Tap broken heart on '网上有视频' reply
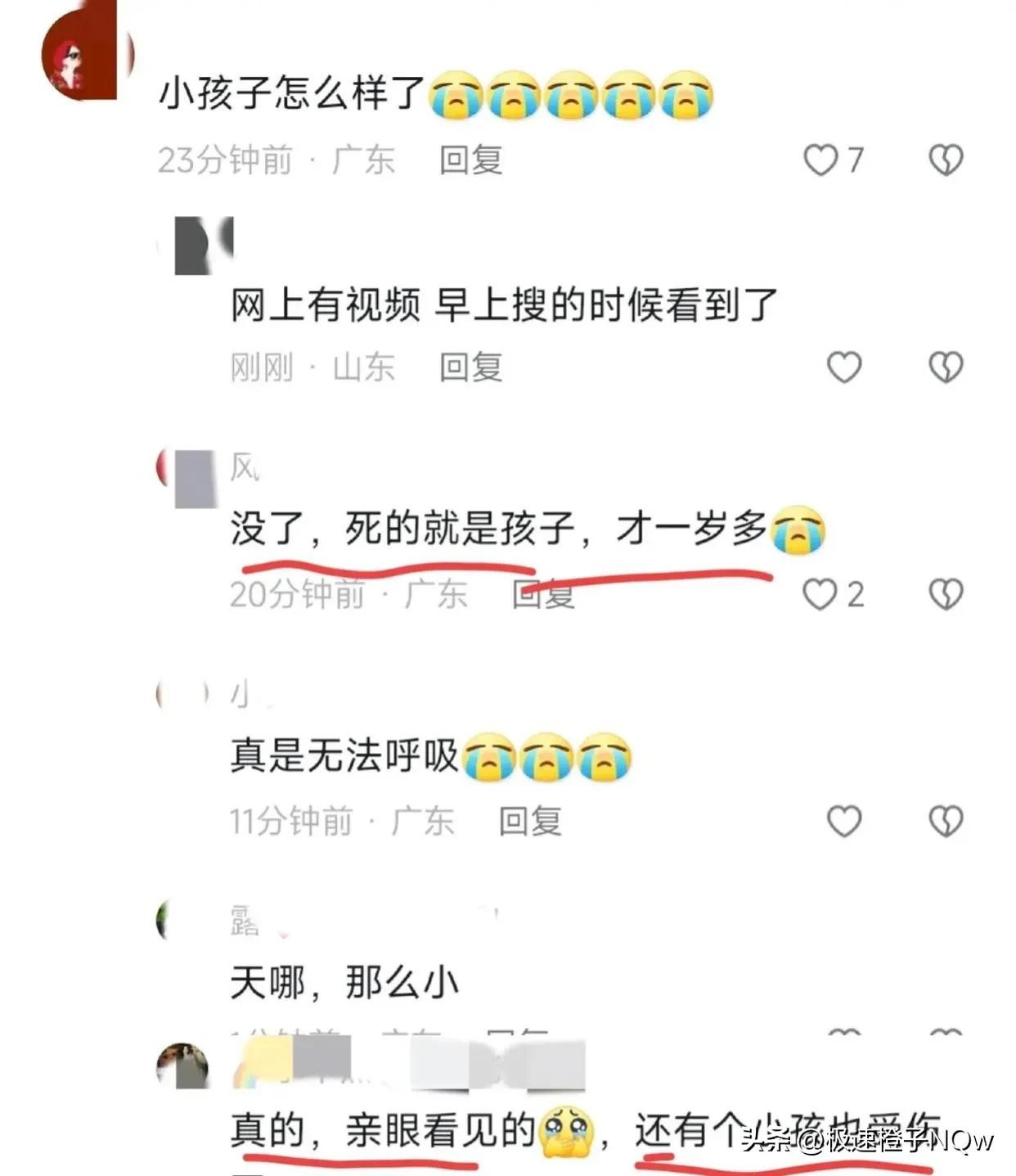The width and height of the screenshot is (1016, 1176). point(946,367)
